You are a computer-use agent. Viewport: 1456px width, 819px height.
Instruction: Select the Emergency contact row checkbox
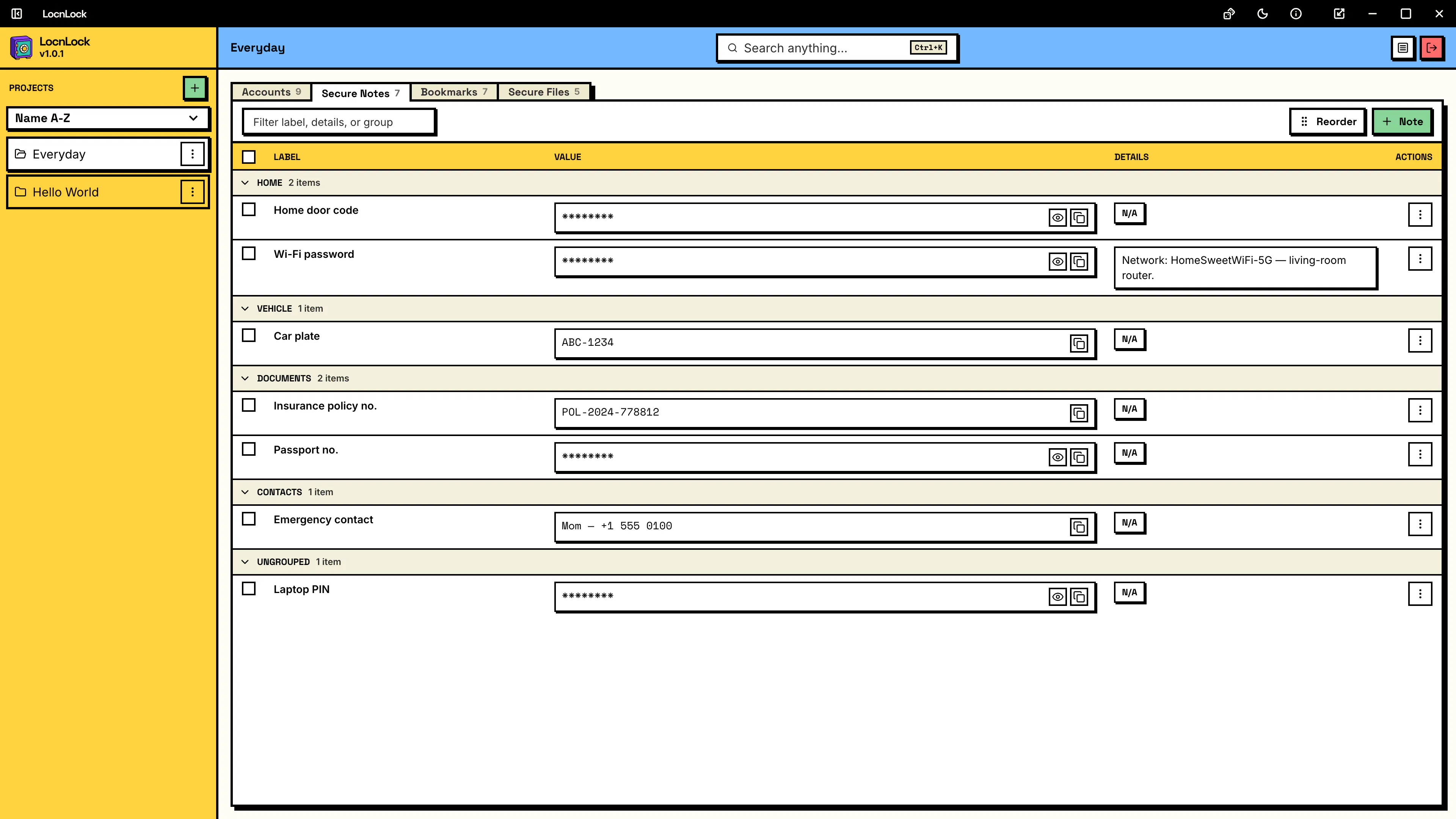(x=249, y=519)
